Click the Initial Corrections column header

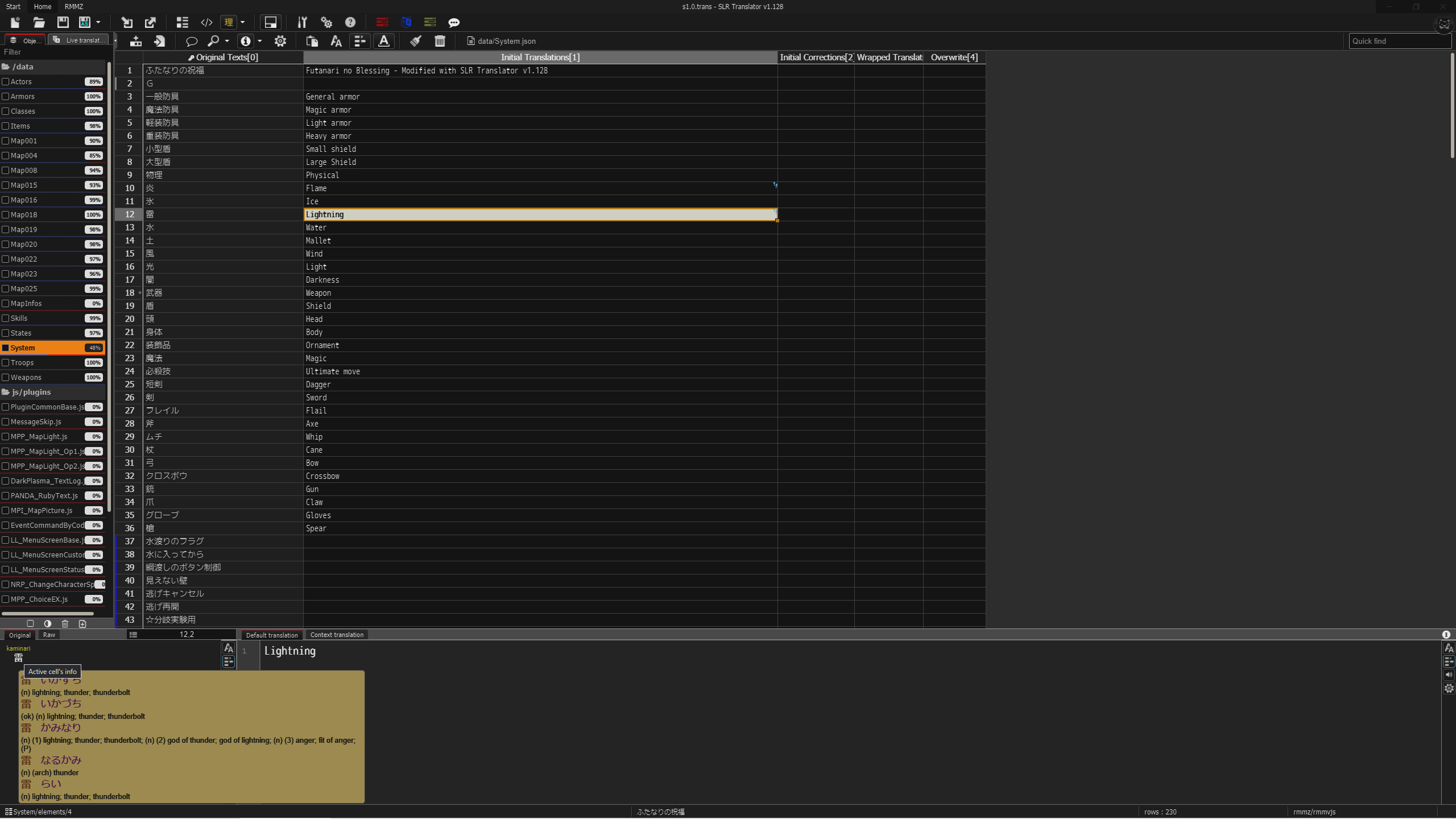click(x=816, y=57)
